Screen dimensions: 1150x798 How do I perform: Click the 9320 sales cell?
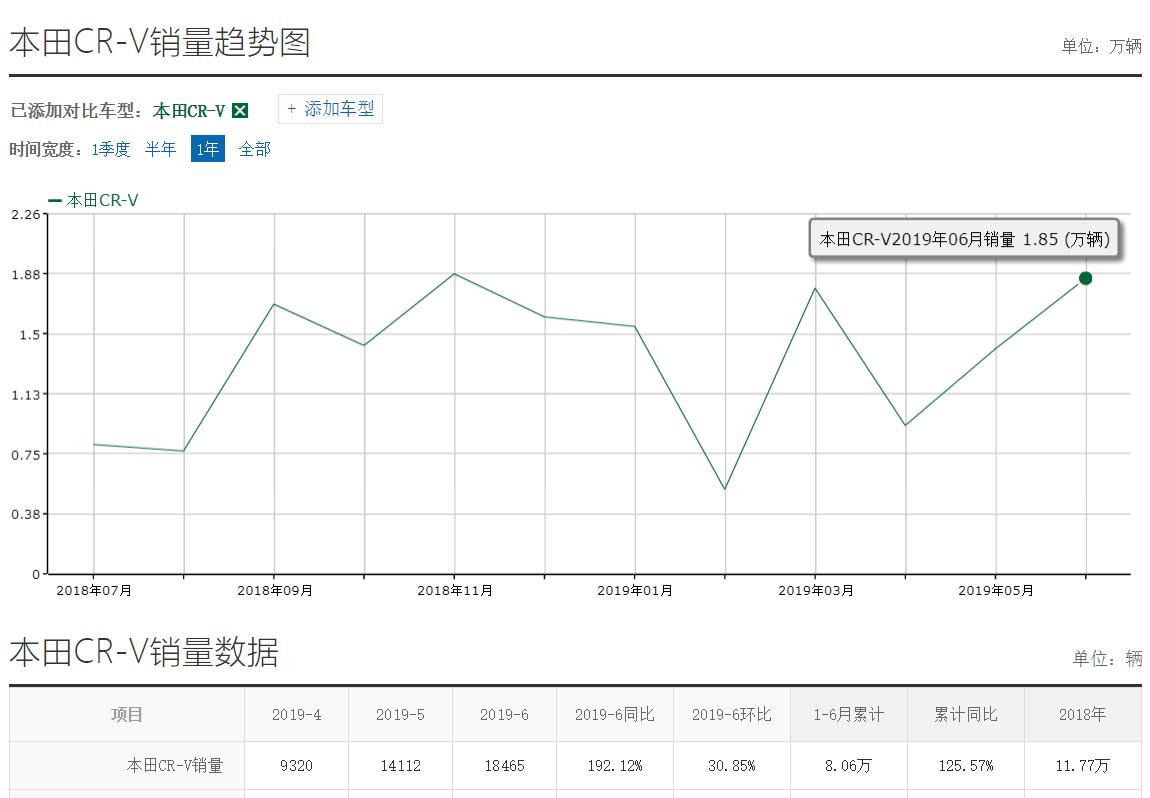click(x=296, y=766)
